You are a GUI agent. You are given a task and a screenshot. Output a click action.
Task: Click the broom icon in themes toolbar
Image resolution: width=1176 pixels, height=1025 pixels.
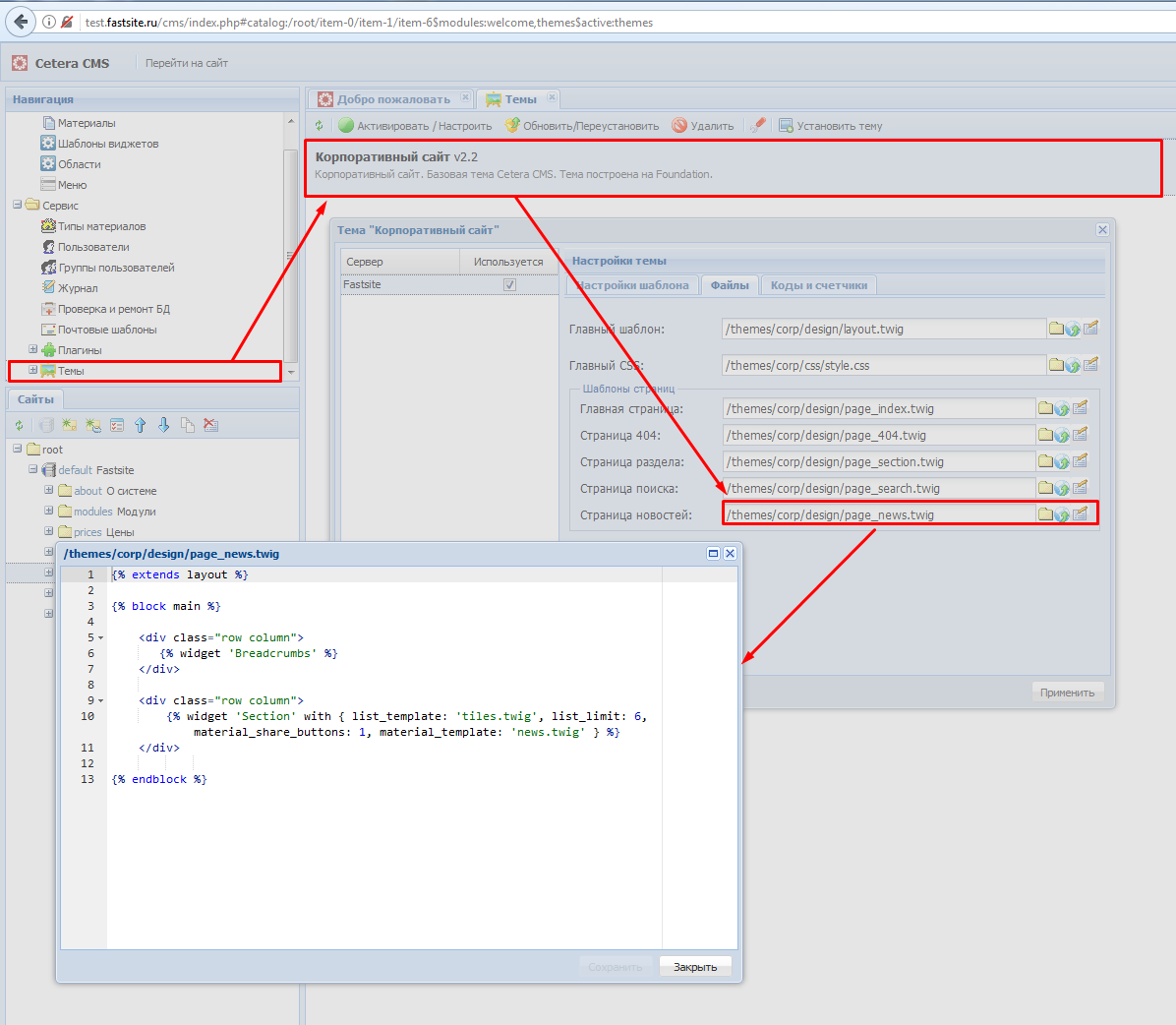click(758, 125)
